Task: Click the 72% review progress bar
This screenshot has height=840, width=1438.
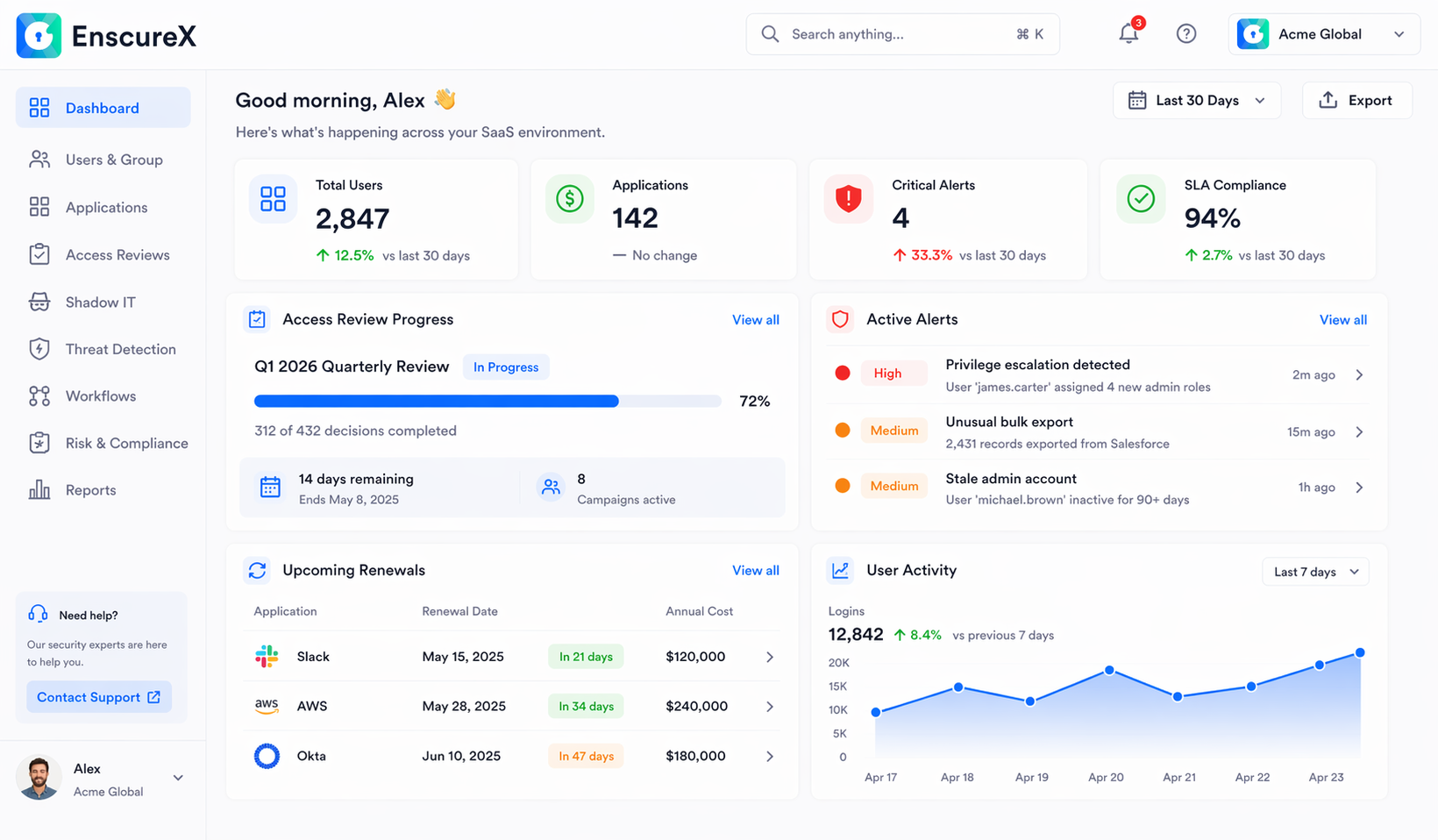Action: click(x=487, y=401)
